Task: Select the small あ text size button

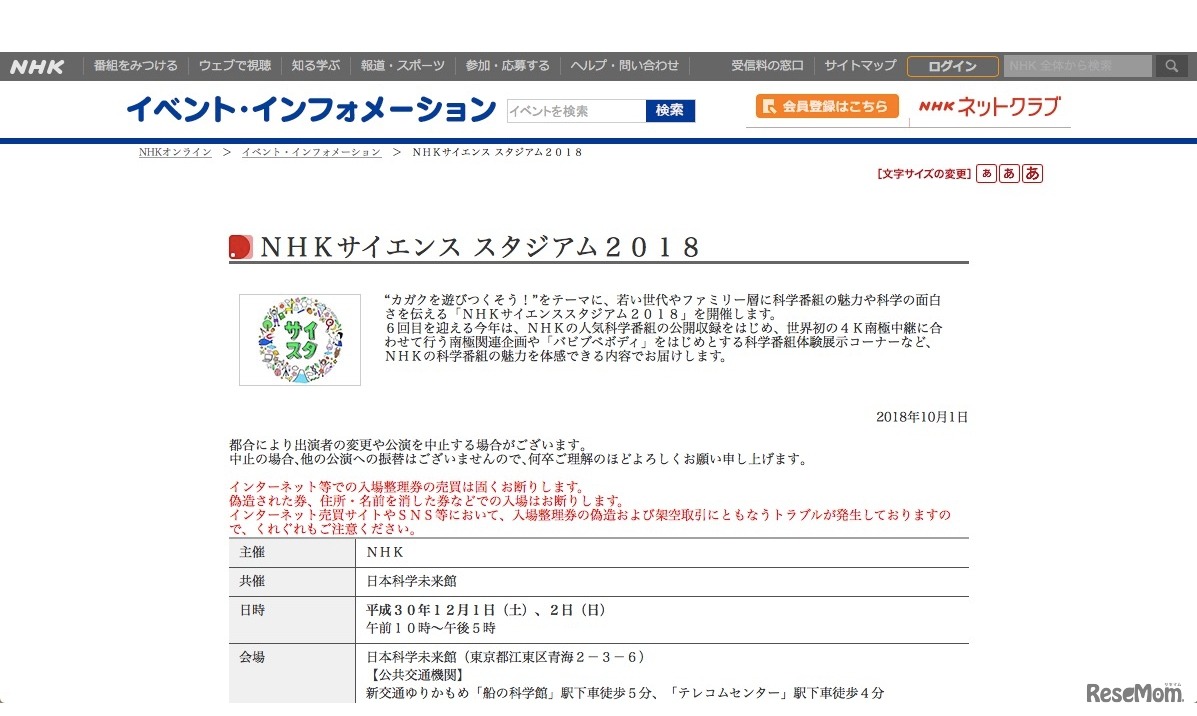Action: point(986,173)
